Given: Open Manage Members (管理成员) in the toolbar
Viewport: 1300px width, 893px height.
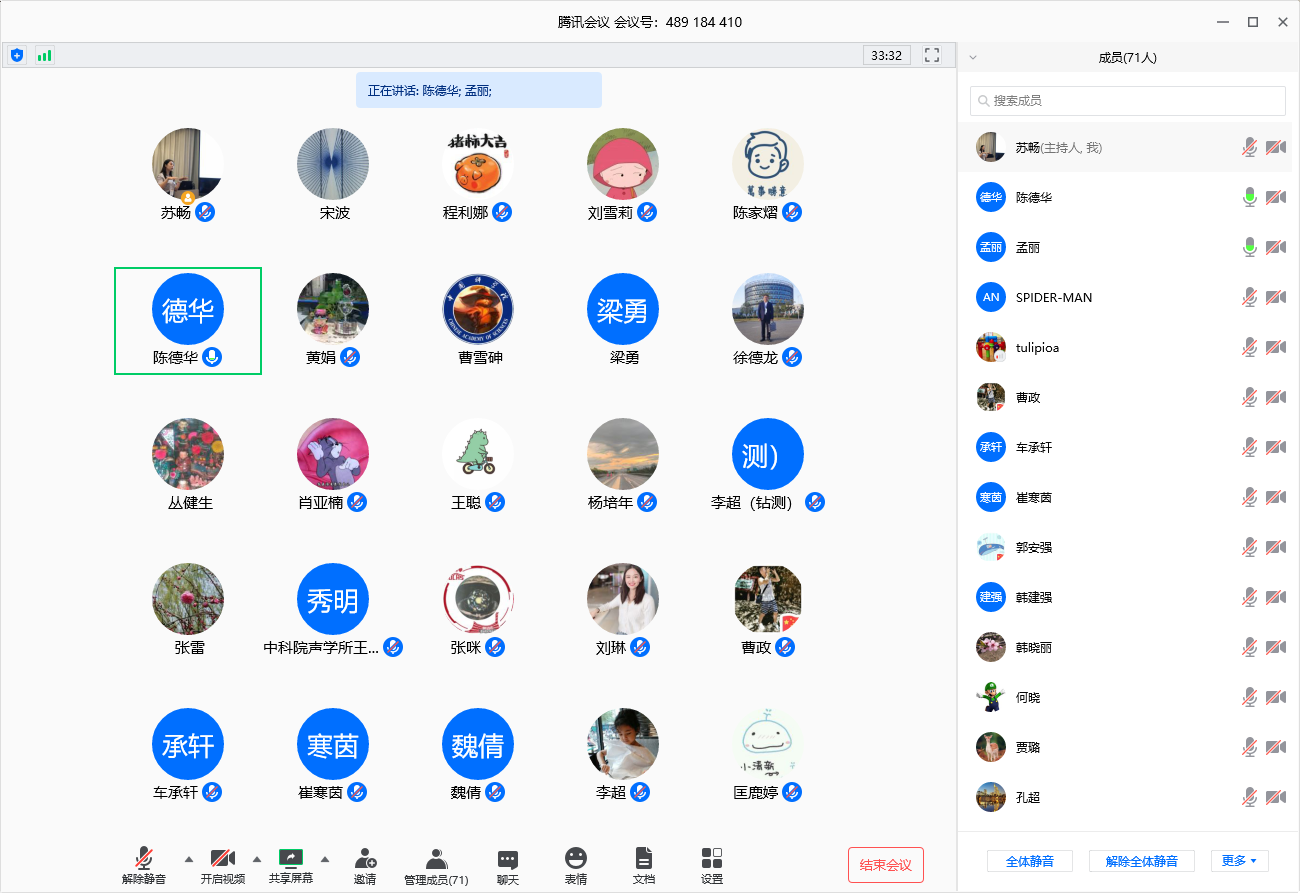Looking at the screenshot, I should point(436,859).
